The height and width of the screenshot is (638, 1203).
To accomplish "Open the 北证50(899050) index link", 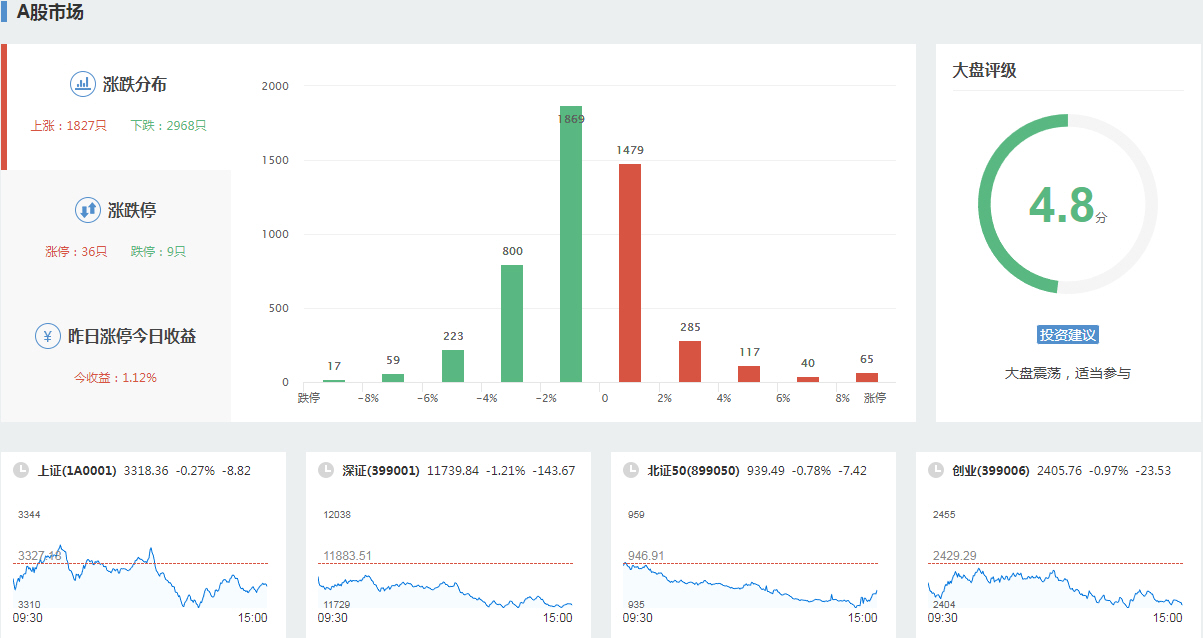I will pyautogui.click(x=693, y=470).
